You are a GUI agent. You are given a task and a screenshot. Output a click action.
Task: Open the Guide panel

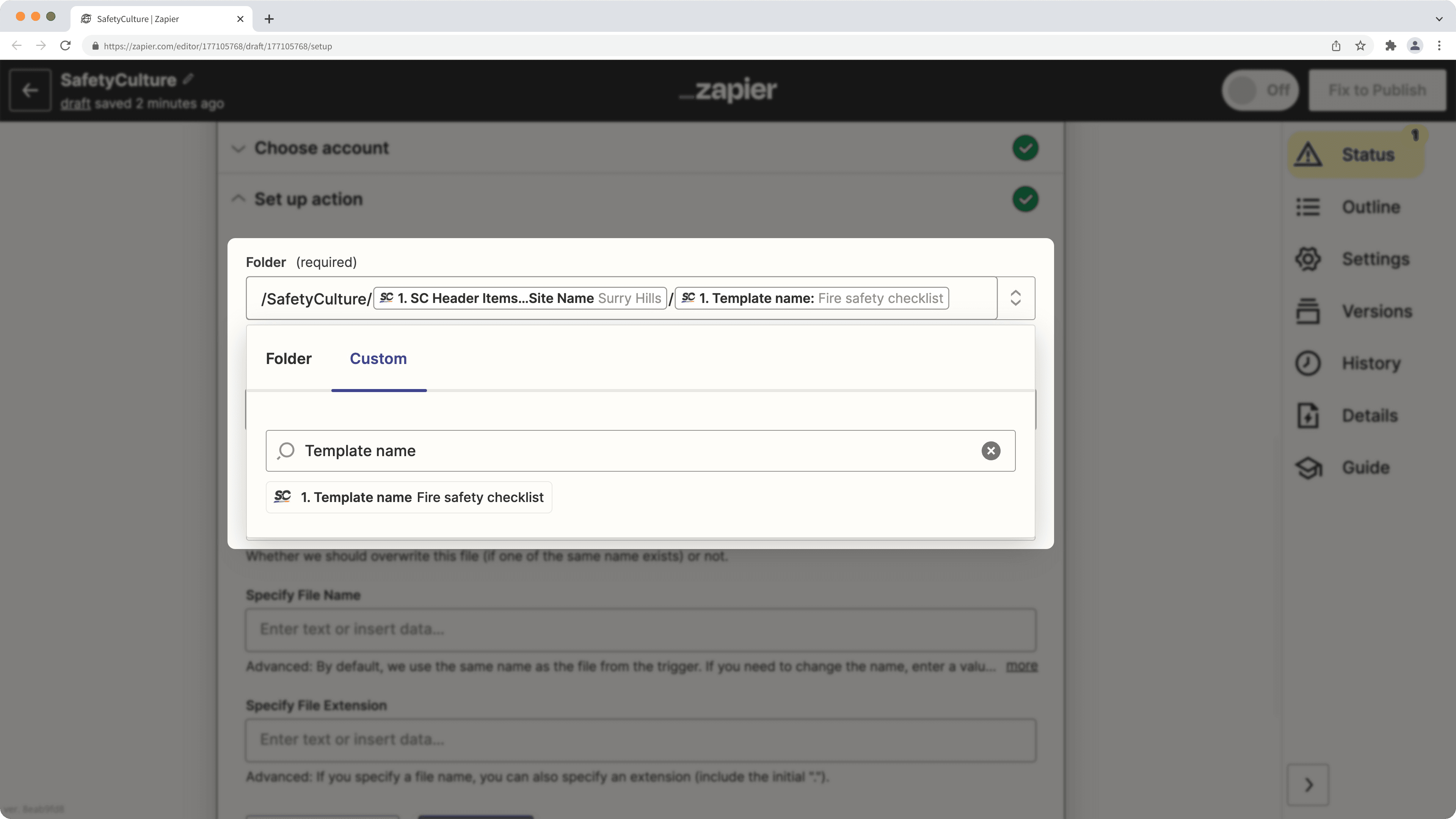1356,468
